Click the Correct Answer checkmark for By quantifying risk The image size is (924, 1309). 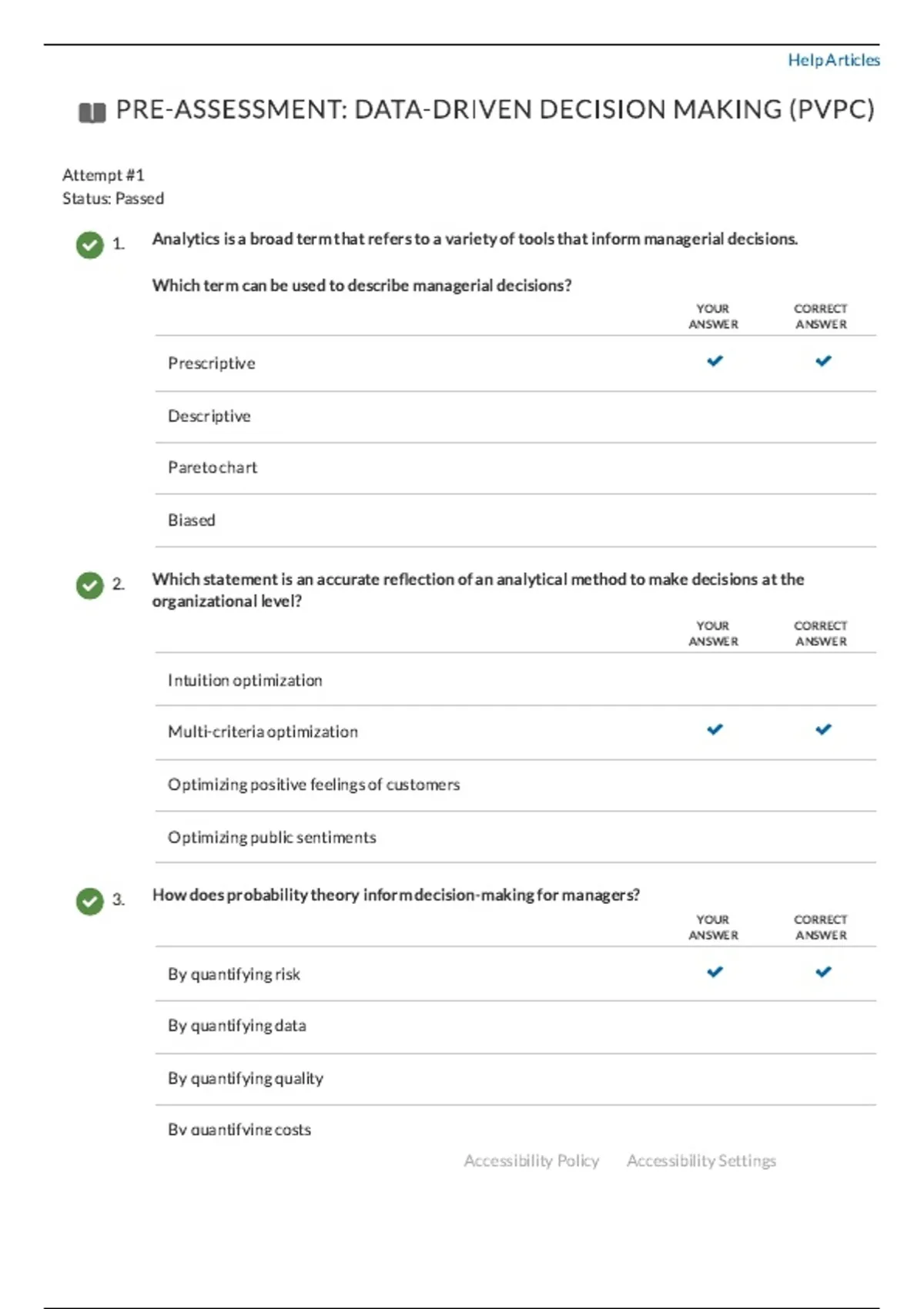click(823, 972)
